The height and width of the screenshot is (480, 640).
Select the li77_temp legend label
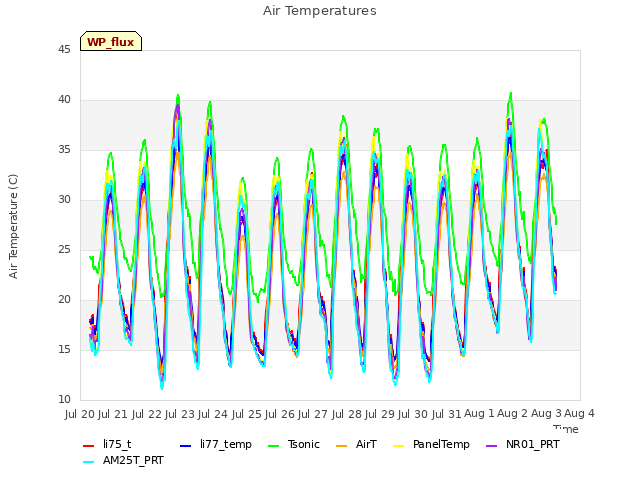226,444
